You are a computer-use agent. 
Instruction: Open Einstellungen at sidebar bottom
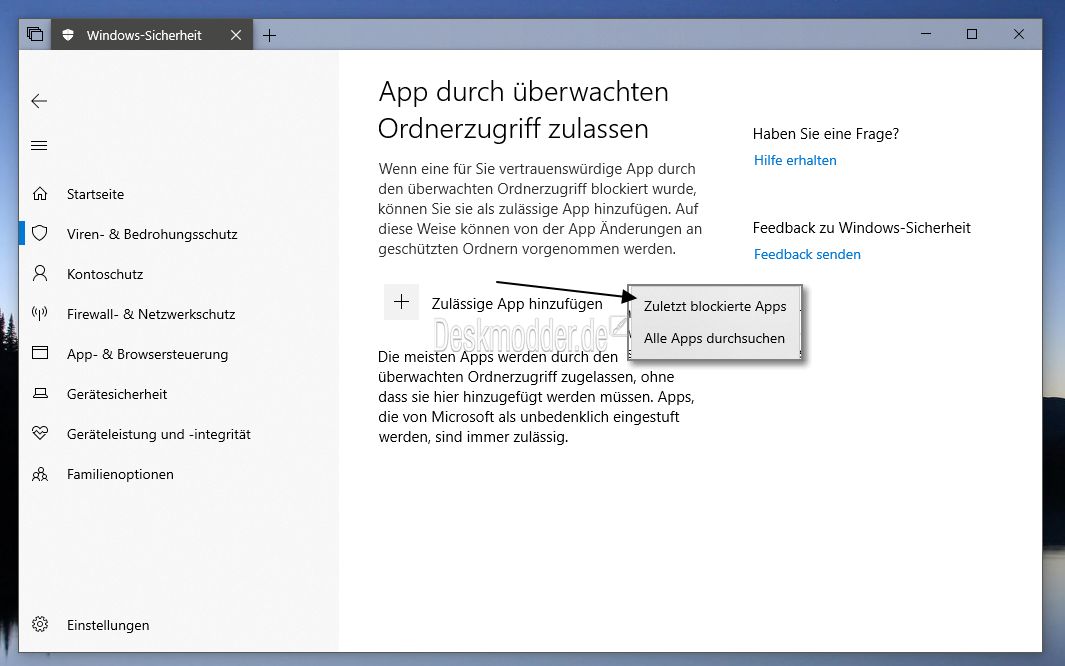[108, 625]
